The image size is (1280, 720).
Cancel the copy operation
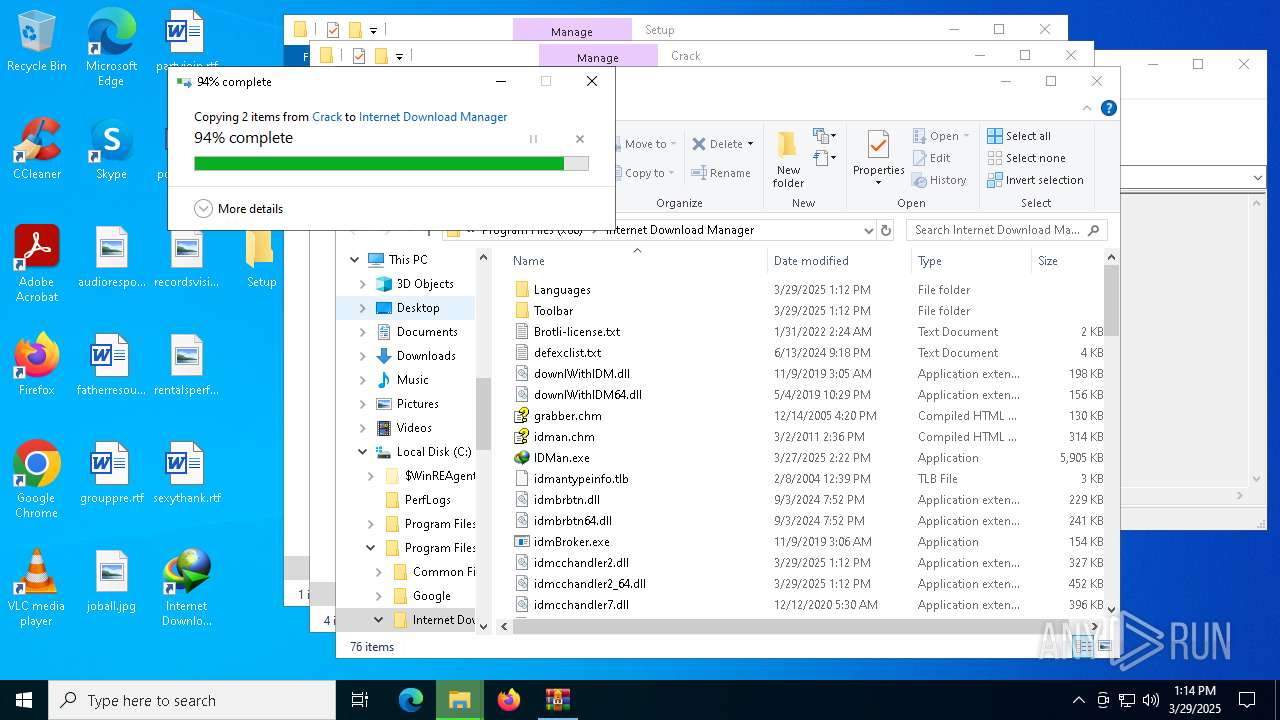tap(580, 139)
